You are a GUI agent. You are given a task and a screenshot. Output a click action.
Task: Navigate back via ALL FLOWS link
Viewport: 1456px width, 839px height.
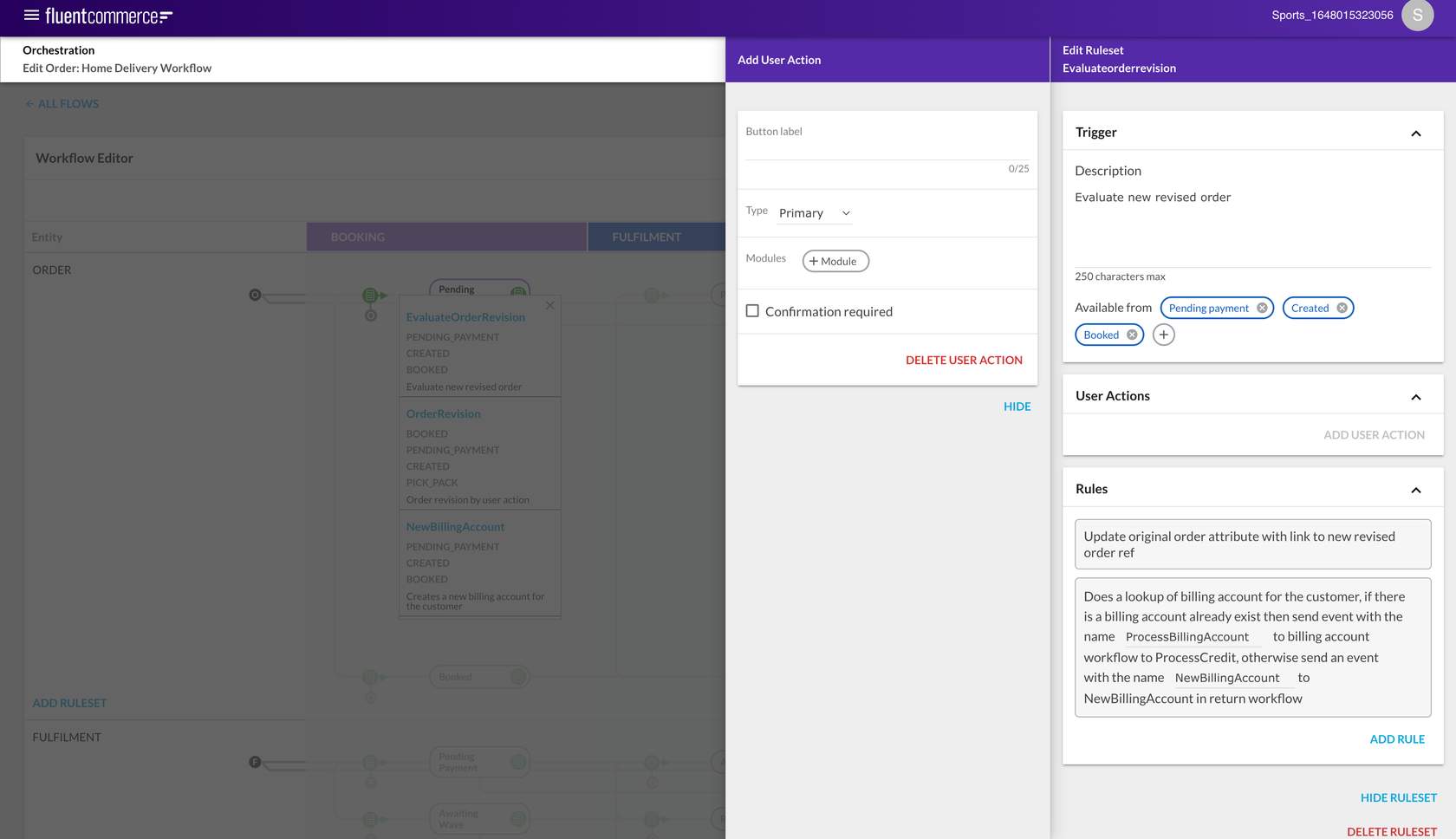61,103
